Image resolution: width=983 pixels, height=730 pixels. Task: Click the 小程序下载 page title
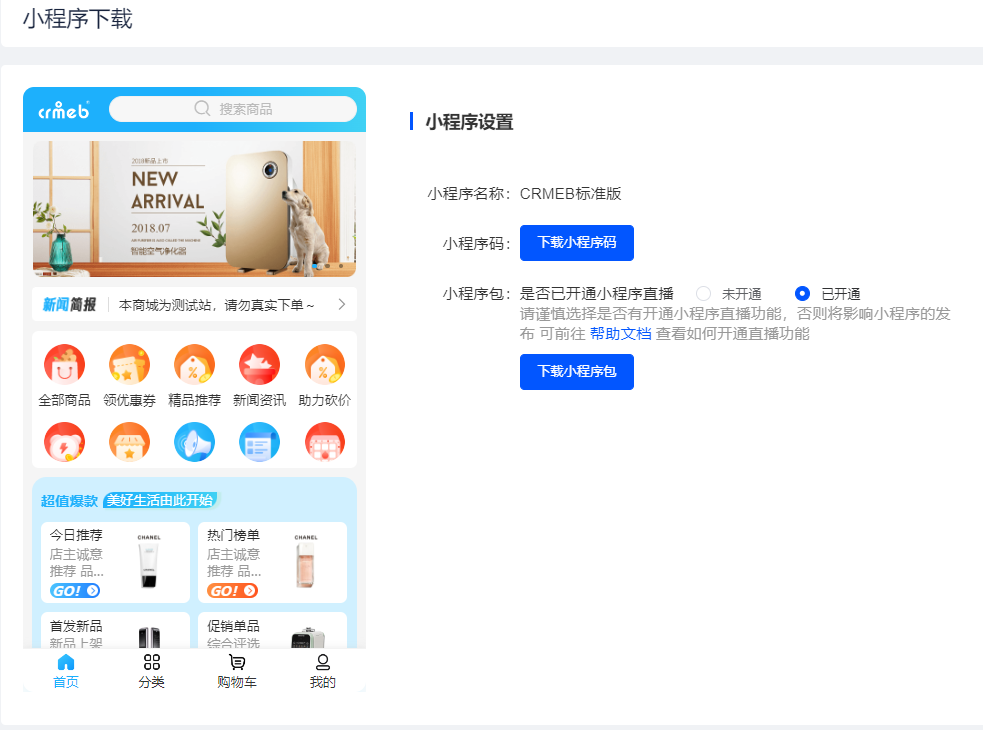[78, 19]
